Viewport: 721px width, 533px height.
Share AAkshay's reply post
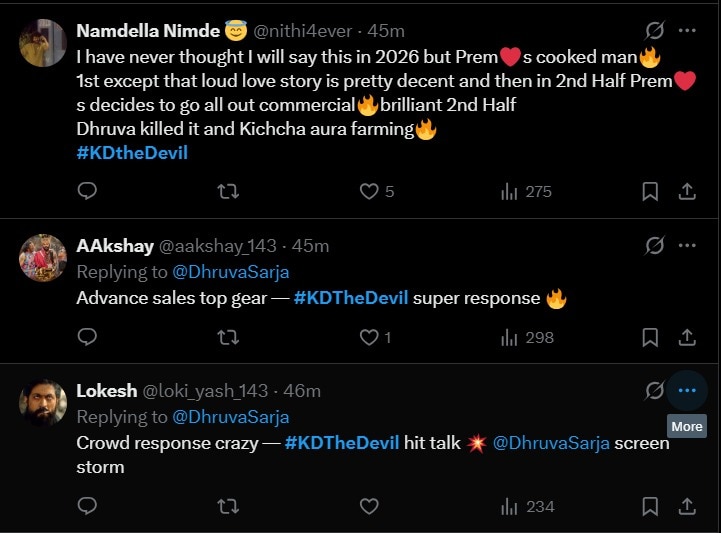[687, 337]
